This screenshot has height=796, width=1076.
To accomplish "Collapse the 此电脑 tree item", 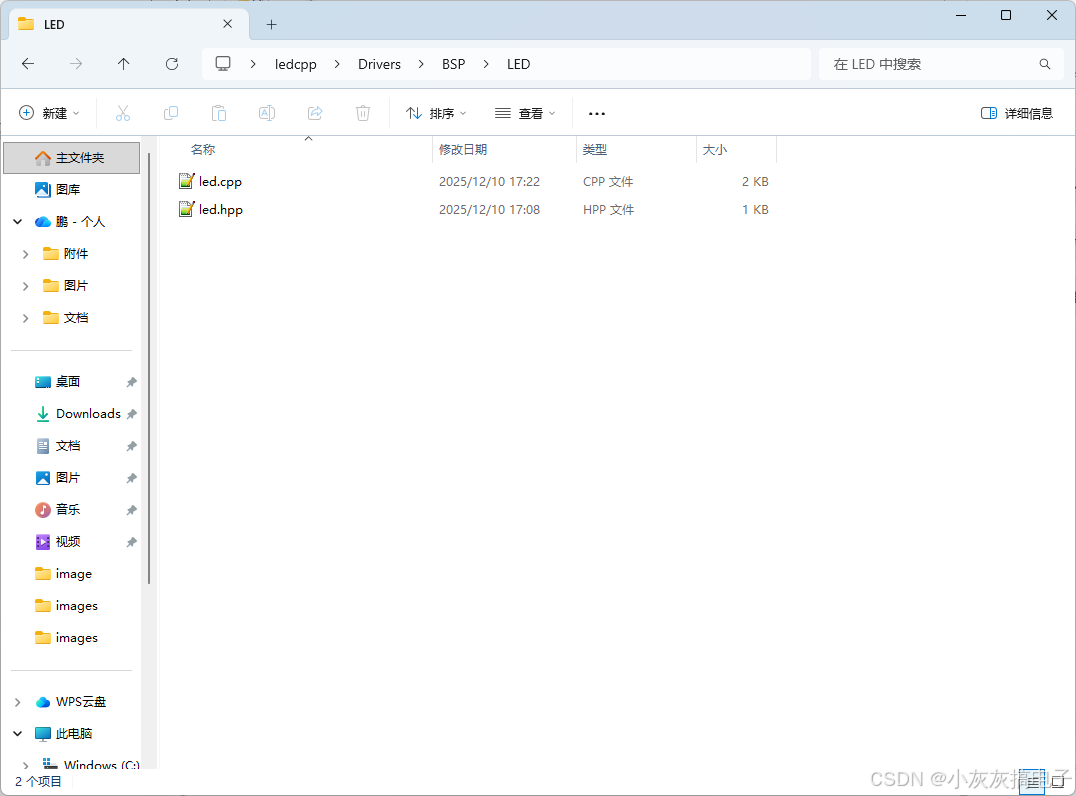I will (17, 733).
